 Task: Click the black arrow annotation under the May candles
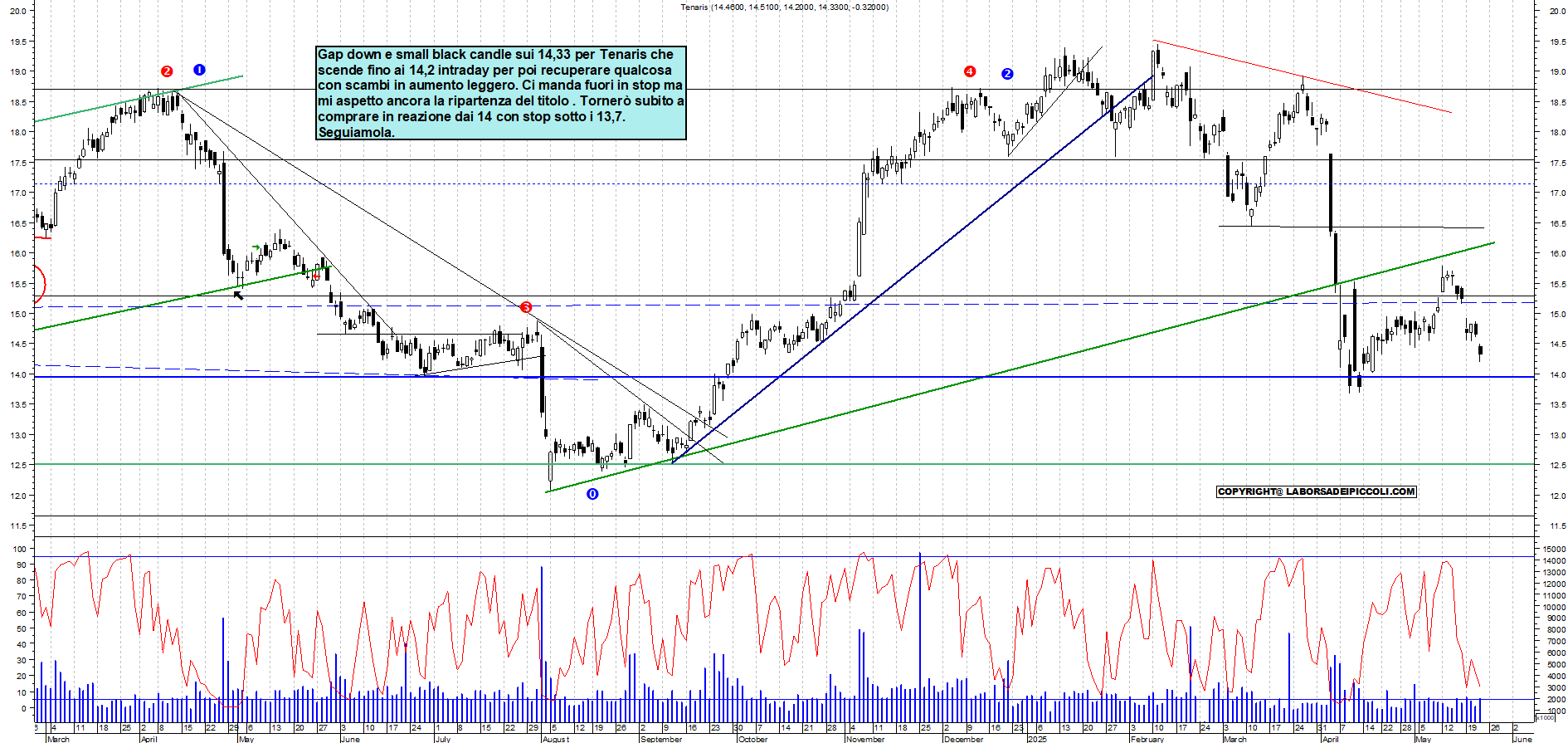point(239,295)
